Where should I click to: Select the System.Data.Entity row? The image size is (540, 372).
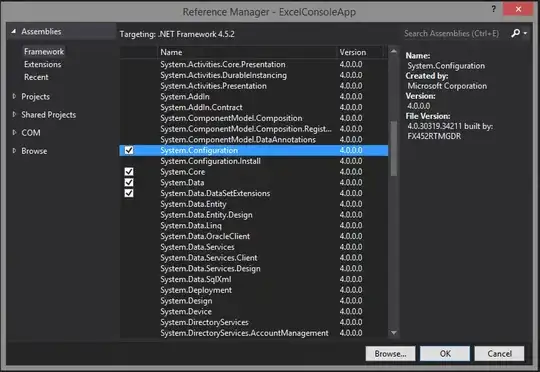click(x=253, y=204)
